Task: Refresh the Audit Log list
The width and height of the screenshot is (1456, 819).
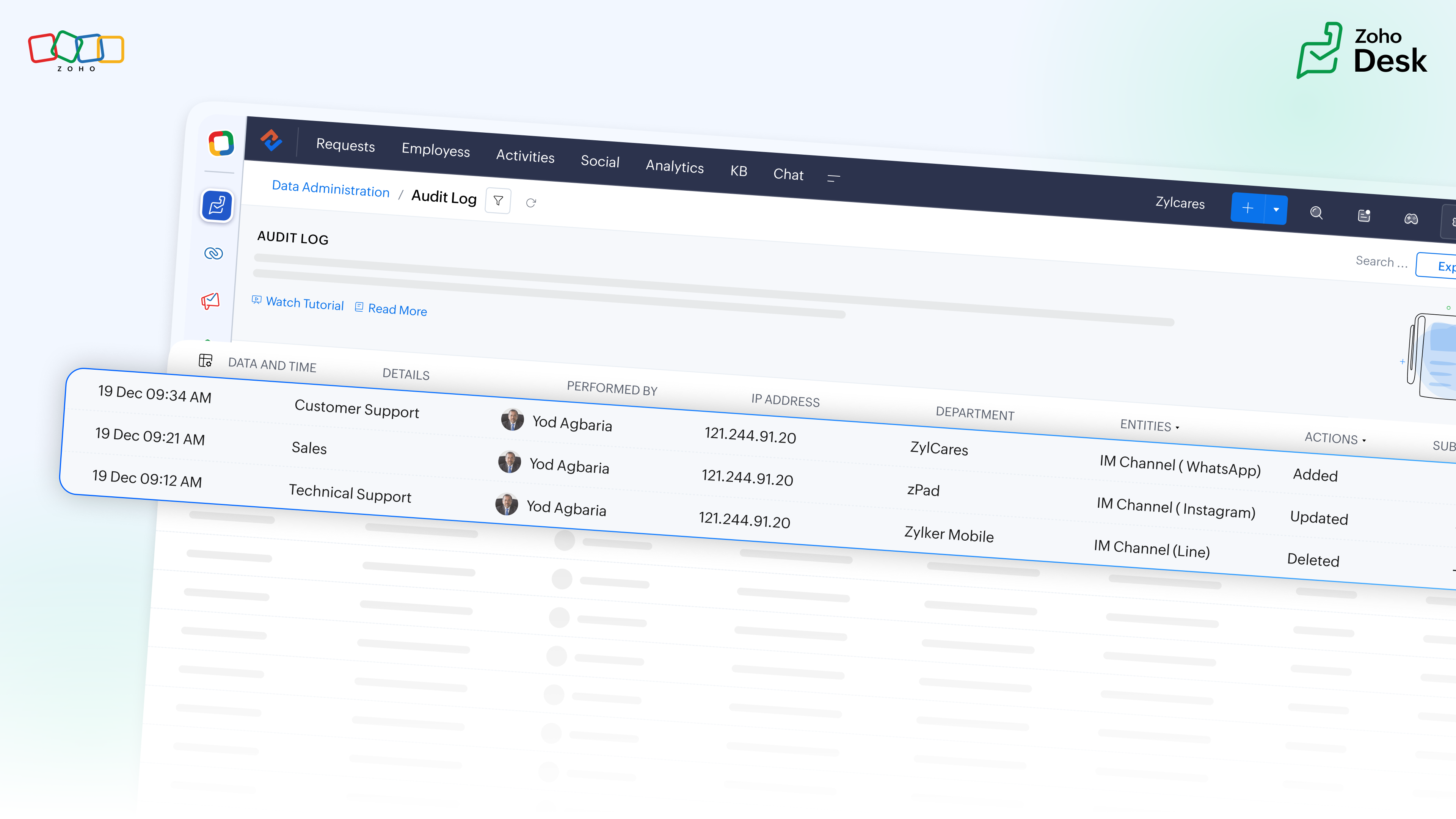Action: point(531,203)
